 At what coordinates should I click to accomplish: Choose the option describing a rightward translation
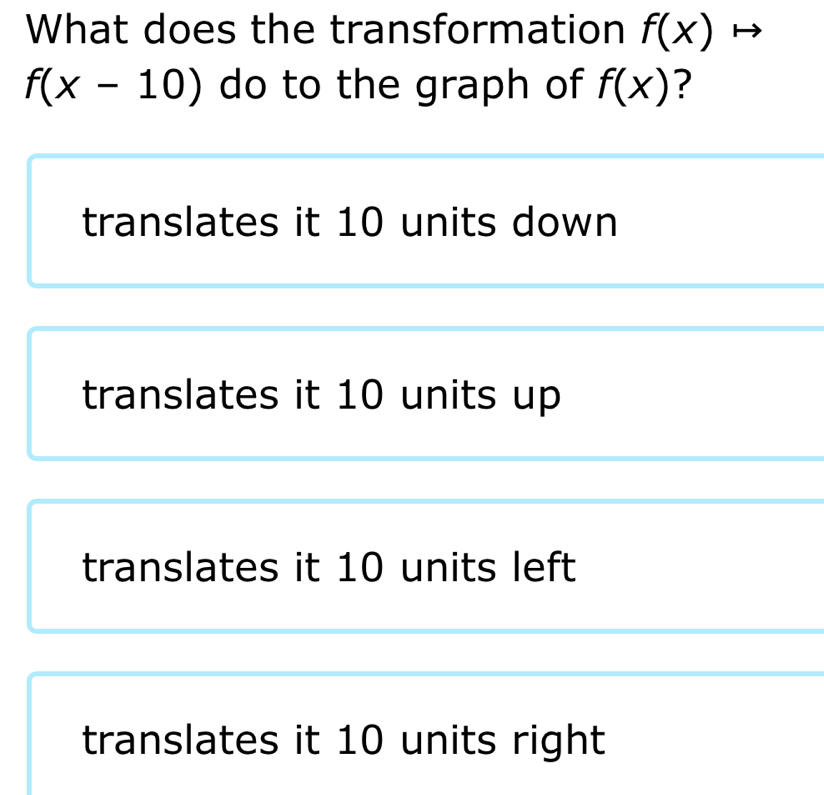tap(426, 734)
